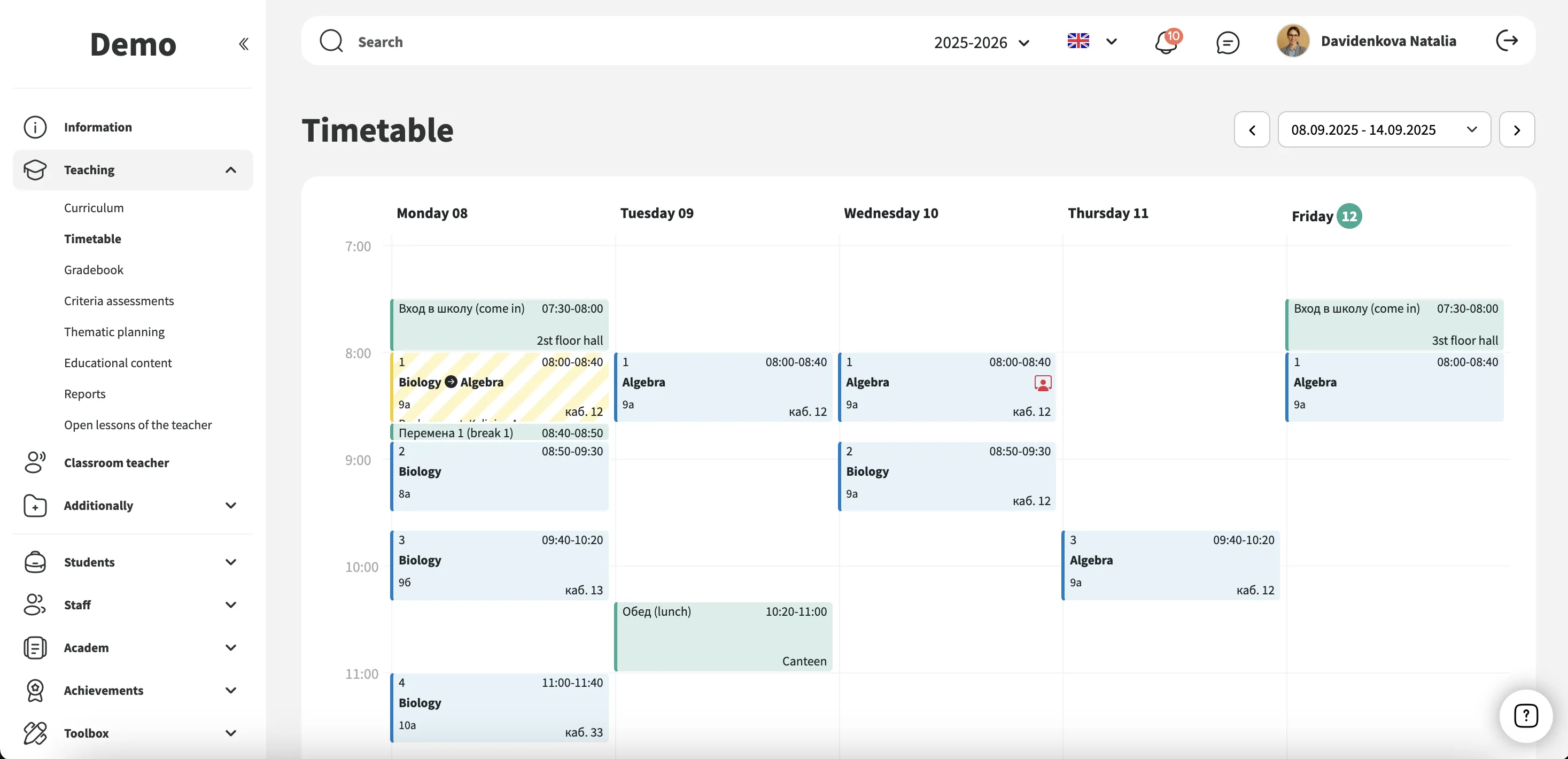
Task: Open the chat messages icon
Action: point(1227,43)
